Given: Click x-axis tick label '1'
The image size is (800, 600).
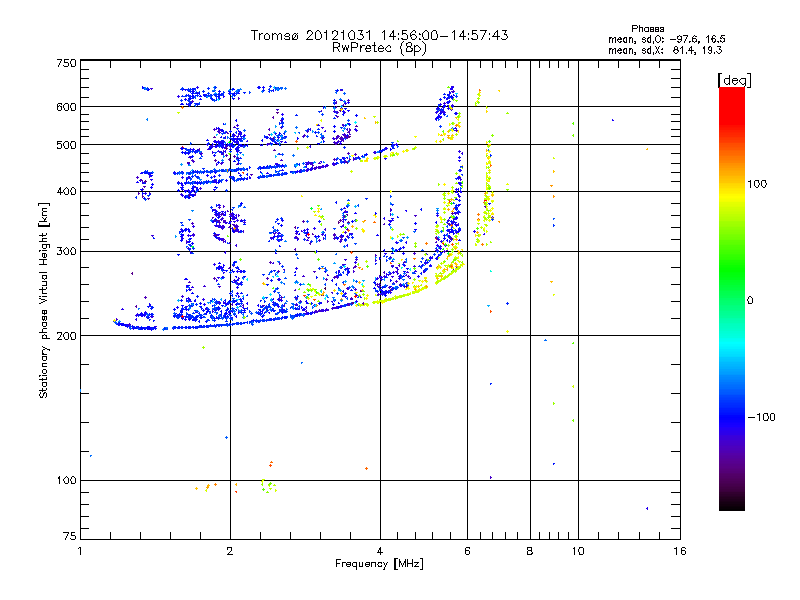Looking at the screenshot, I should 80,551.
